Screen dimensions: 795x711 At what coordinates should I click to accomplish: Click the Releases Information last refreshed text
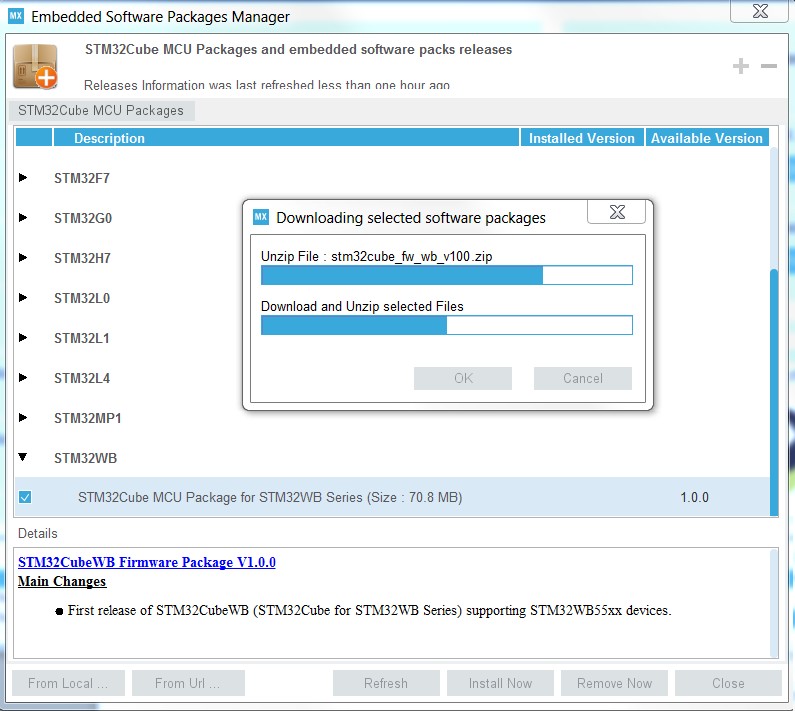coord(267,85)
